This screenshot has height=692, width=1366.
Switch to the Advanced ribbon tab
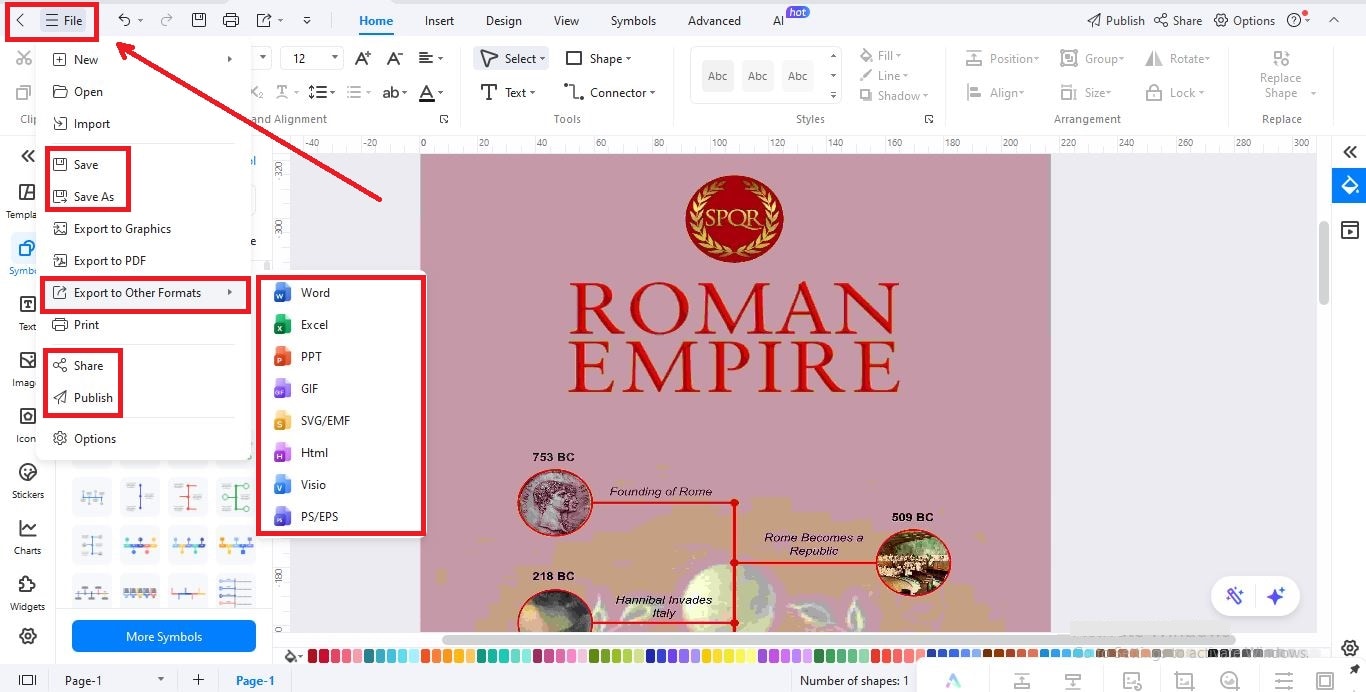coord(714,20)
